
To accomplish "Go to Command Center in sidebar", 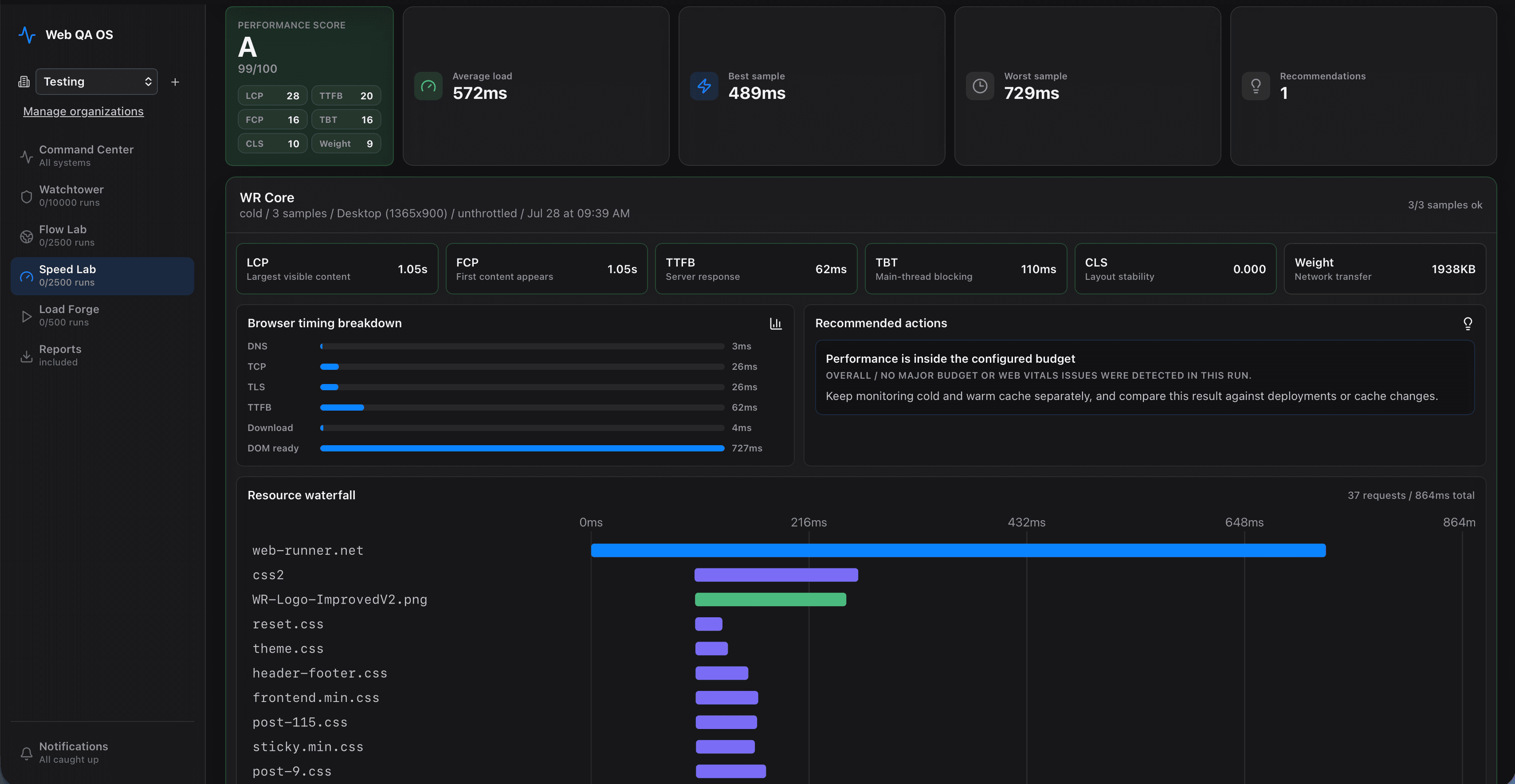I will pyautogui.click(x=102, y=156).
